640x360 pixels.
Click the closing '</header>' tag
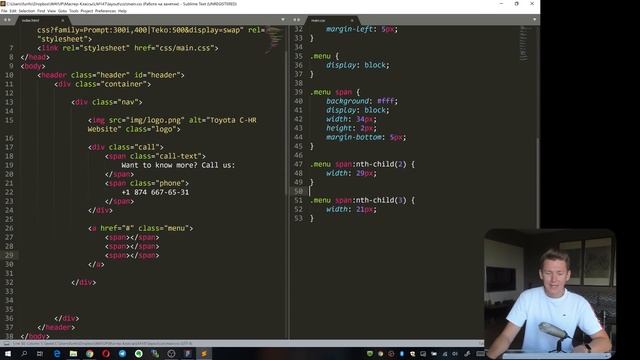56,327
